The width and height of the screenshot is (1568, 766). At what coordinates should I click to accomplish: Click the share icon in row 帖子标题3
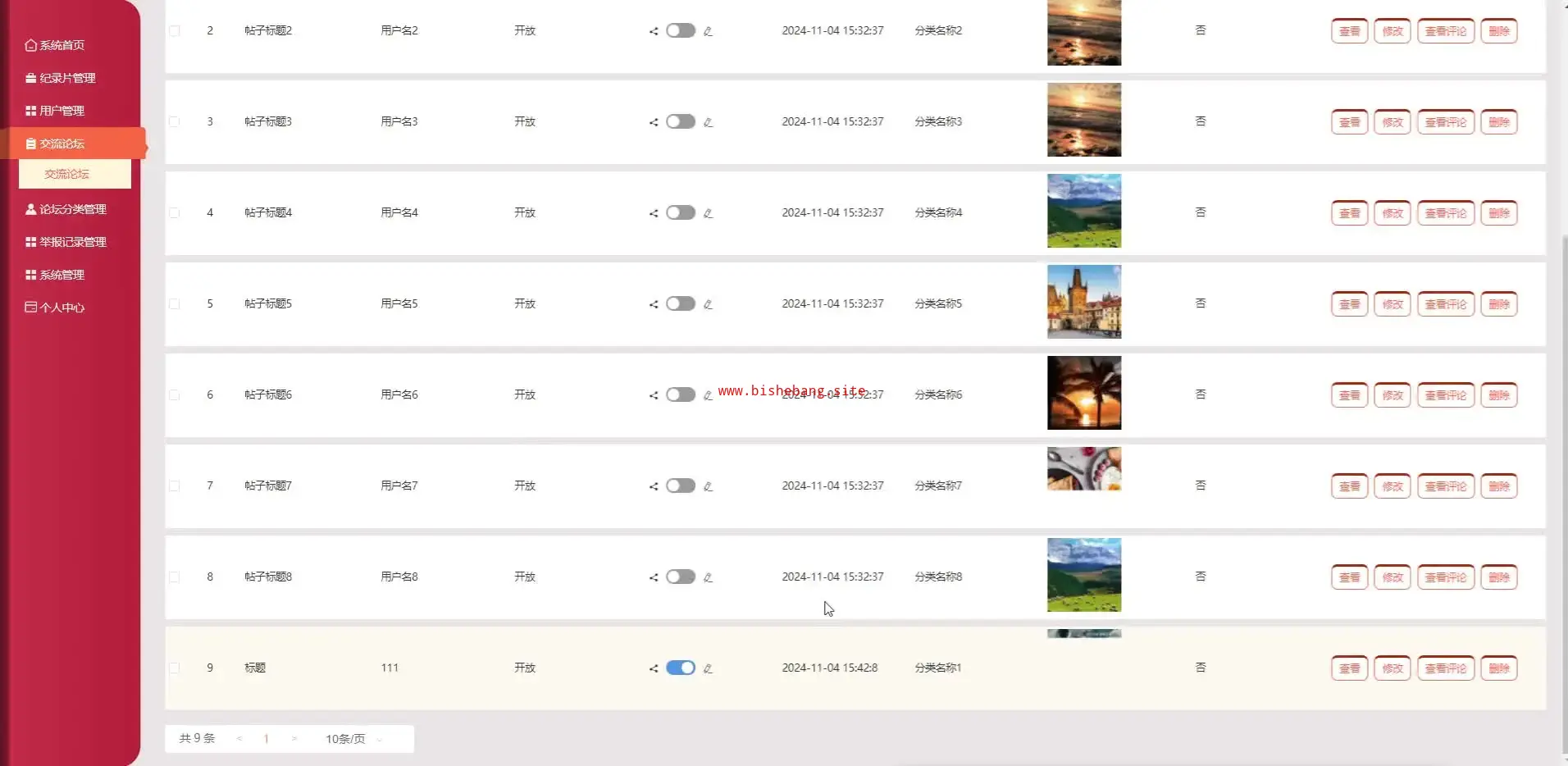tap(654, 122)
